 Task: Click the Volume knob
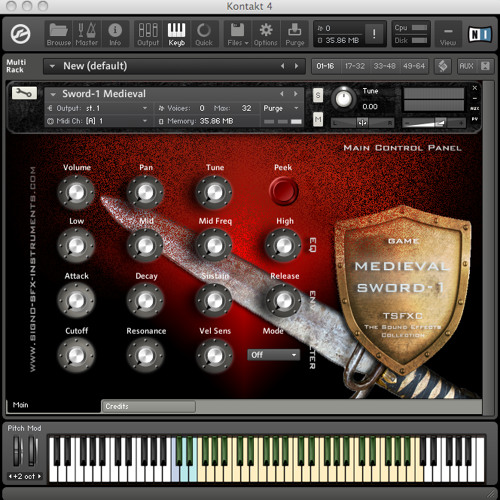tap(76, 192)
